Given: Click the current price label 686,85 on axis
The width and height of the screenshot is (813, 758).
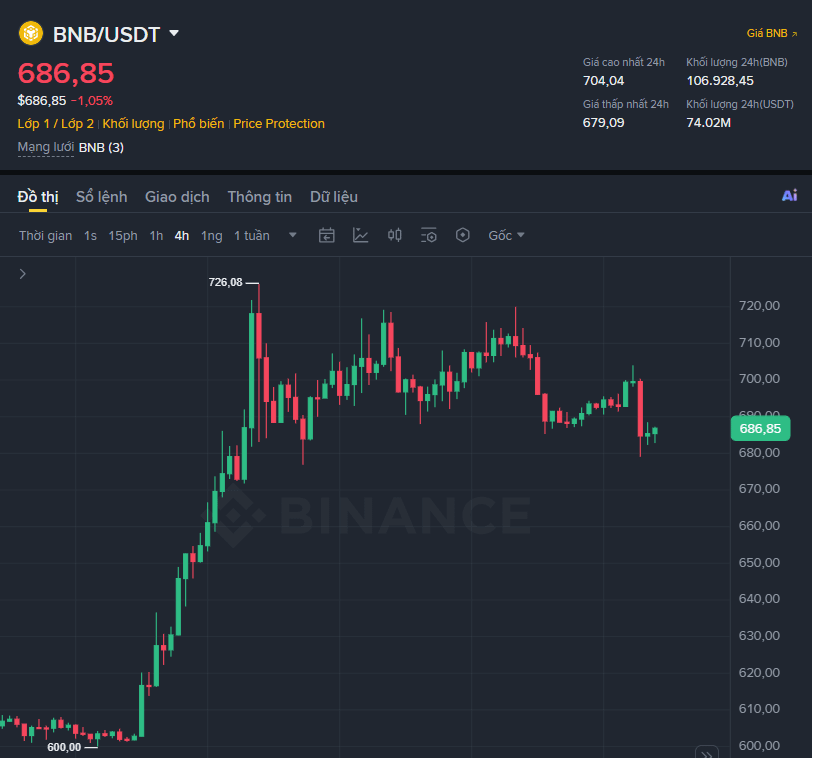Looking at the screenshot, I should click(x=760, y=428).
